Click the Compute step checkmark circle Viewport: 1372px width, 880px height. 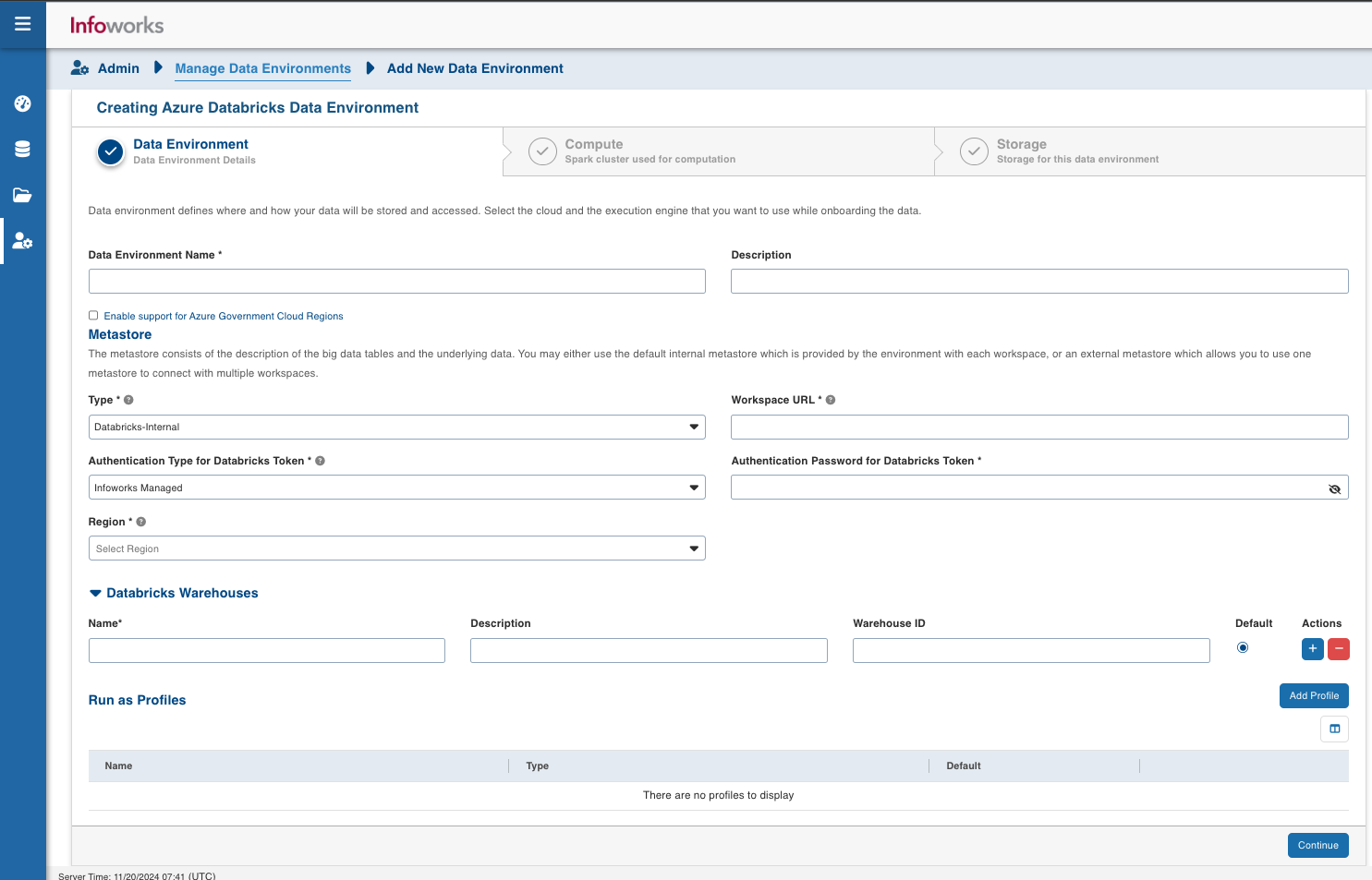[542, 151]
